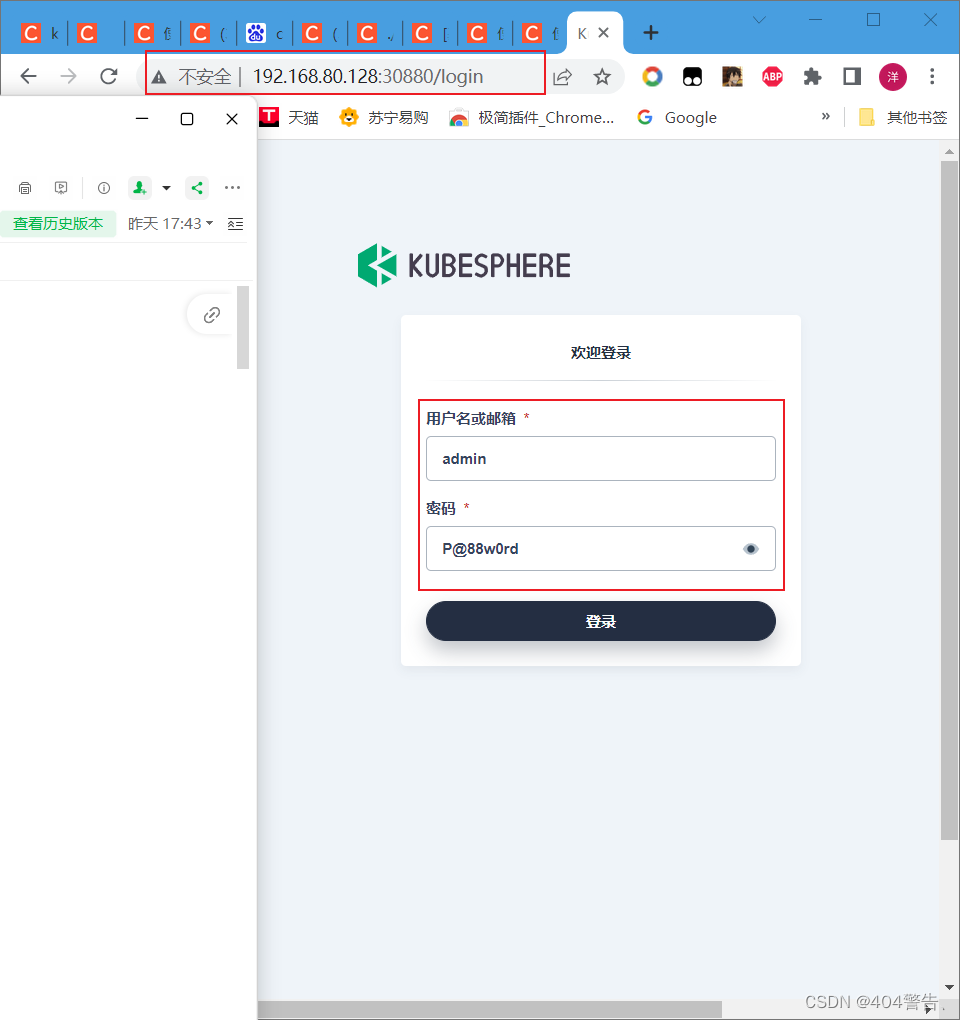The width and height of the screenshot is (960, 1020).
Task: Open a new browser tab
Action: pyautogui.click(x=651, y=33)
